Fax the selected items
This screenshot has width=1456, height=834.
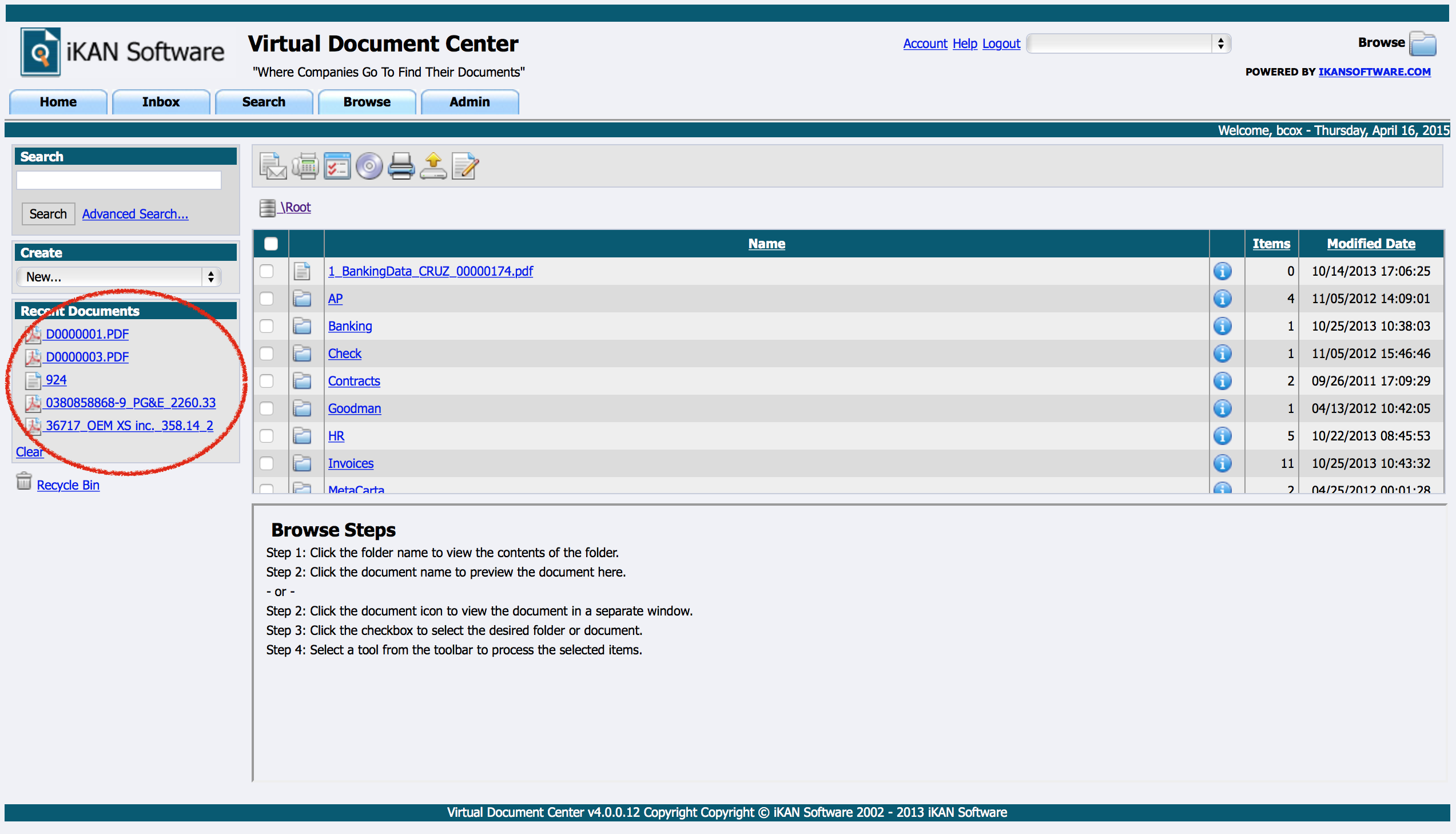pyautogui.click(x=305, y=166)
